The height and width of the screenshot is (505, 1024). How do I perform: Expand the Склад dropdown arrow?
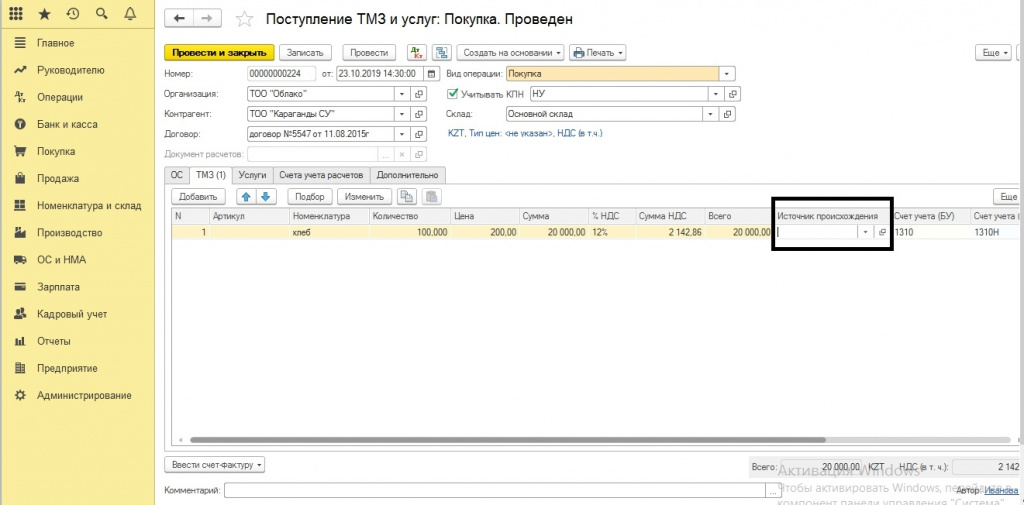tap(711, 114)
